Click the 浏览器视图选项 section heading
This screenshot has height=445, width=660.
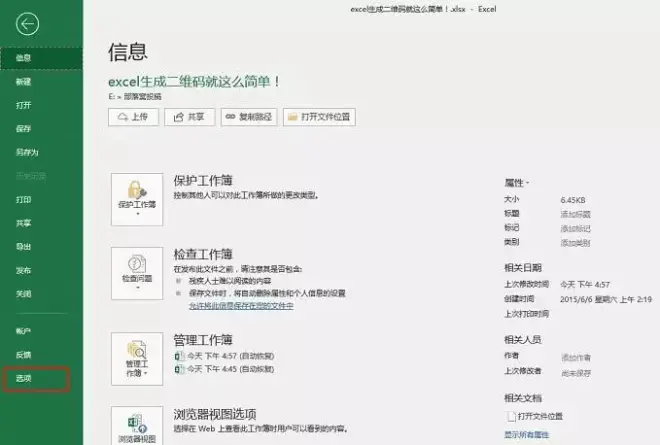(x=215, y=414)
